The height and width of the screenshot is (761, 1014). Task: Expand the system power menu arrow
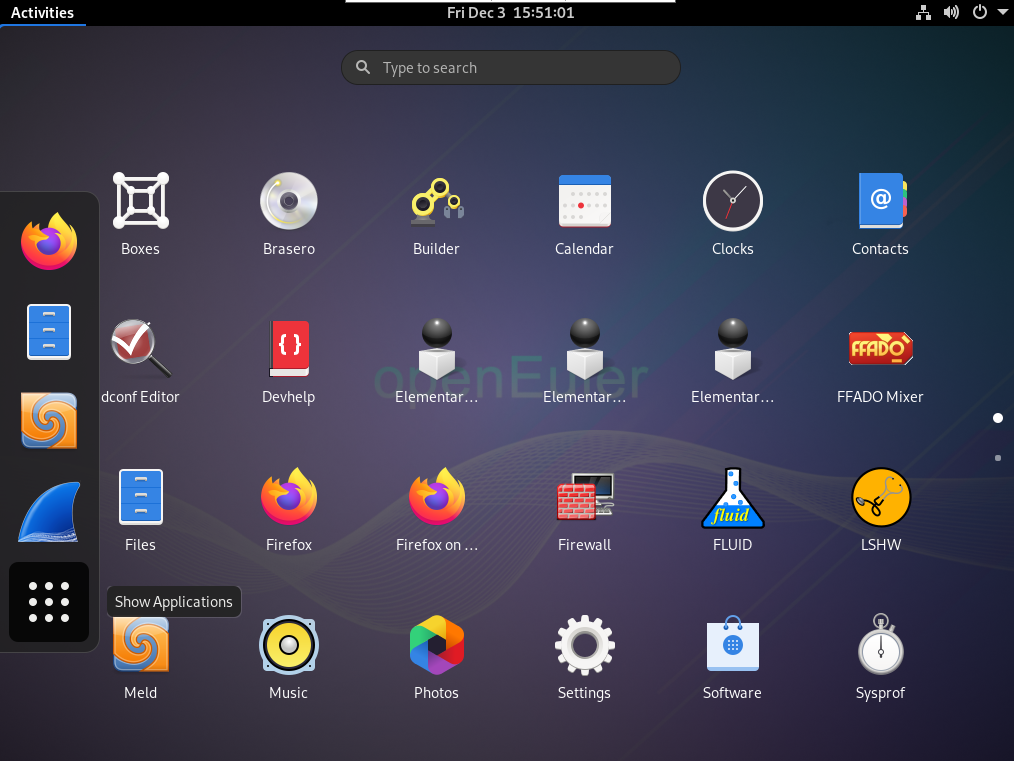click(x=1003, y=13)
